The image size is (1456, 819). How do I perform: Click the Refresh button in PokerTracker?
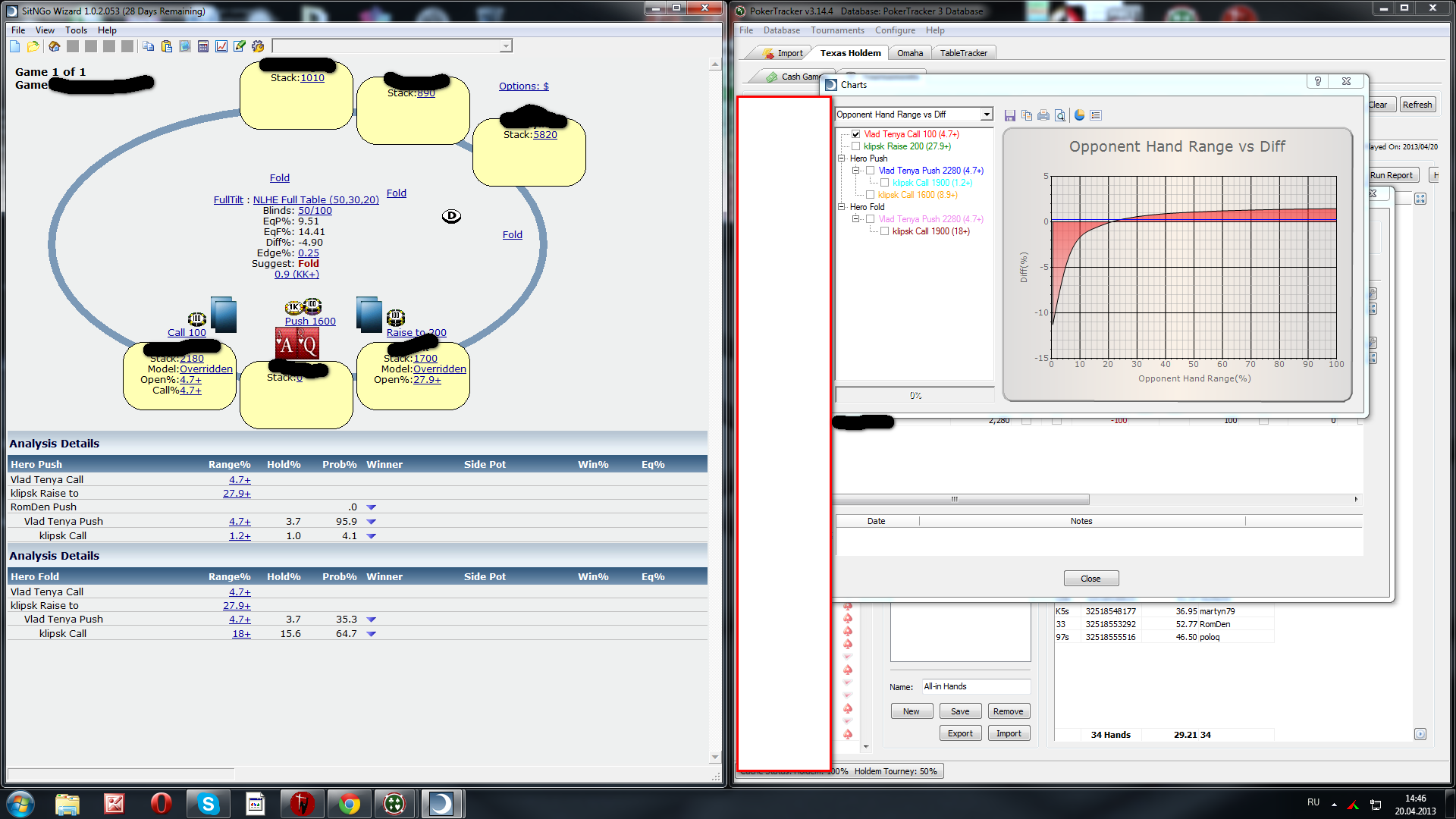click(1417, 105)
